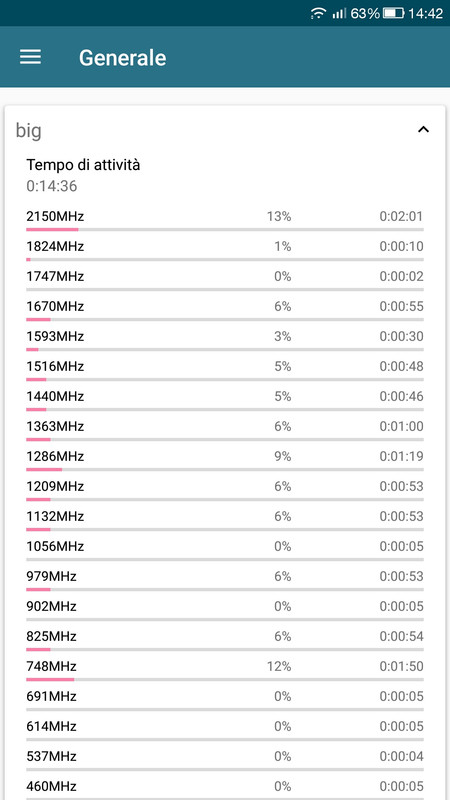Tap the 14:42 status bar clock
This screenshot has height=800, width=450.
426,14
